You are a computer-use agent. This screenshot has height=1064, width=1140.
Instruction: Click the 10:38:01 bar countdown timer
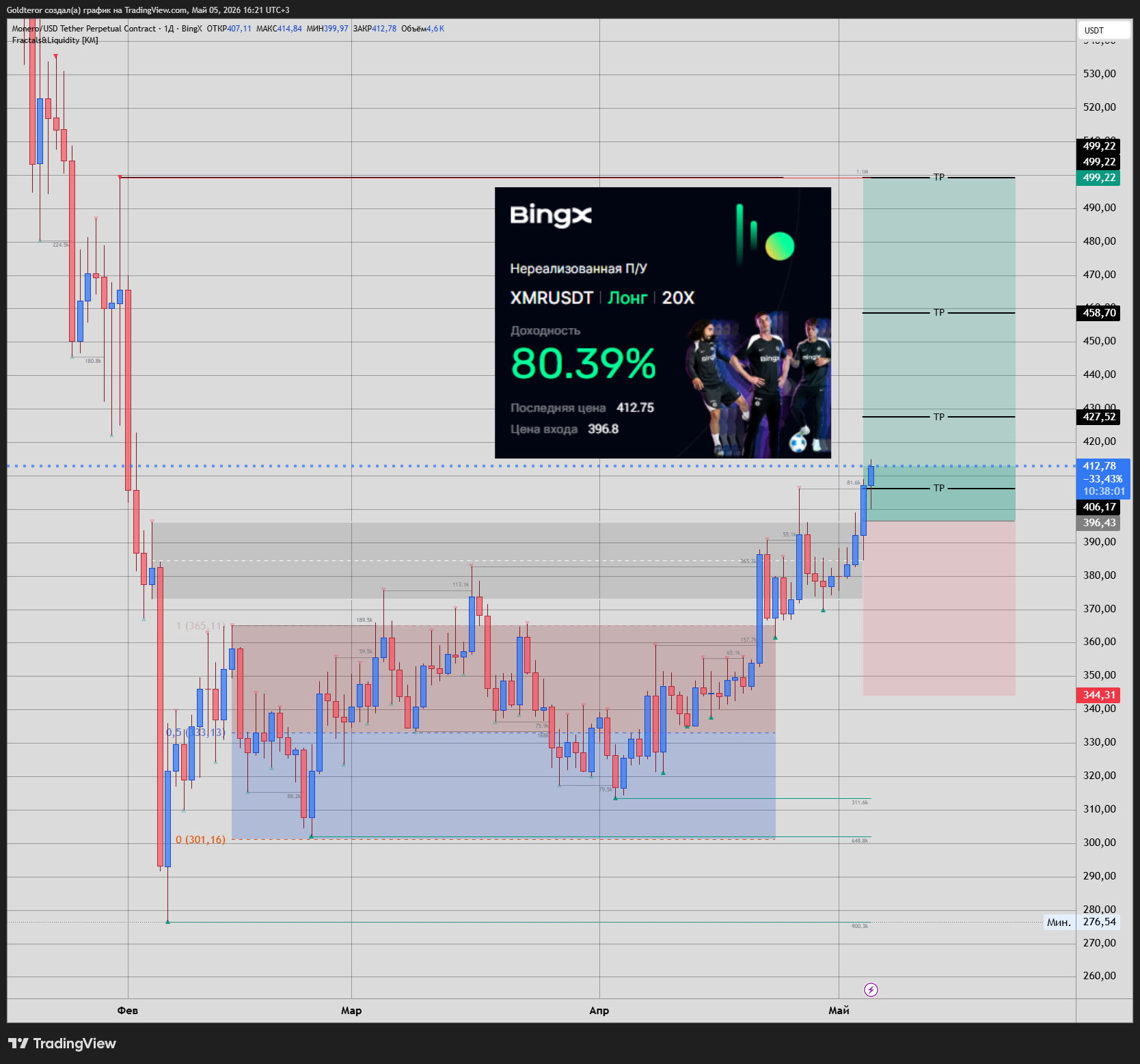(1103, 491)
